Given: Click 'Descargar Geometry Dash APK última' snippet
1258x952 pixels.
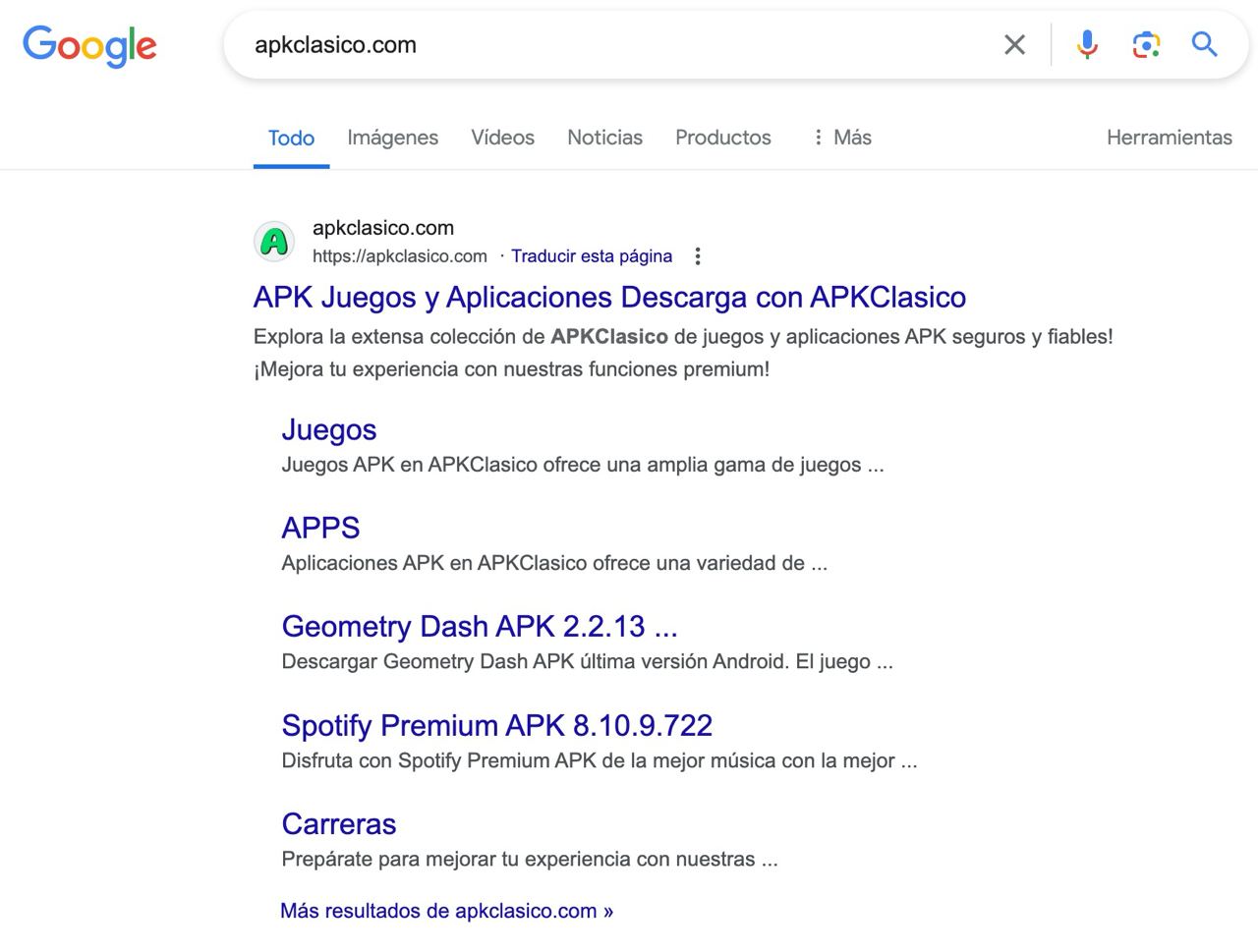Looking at the screenshot, I should (x=587, y=661).
